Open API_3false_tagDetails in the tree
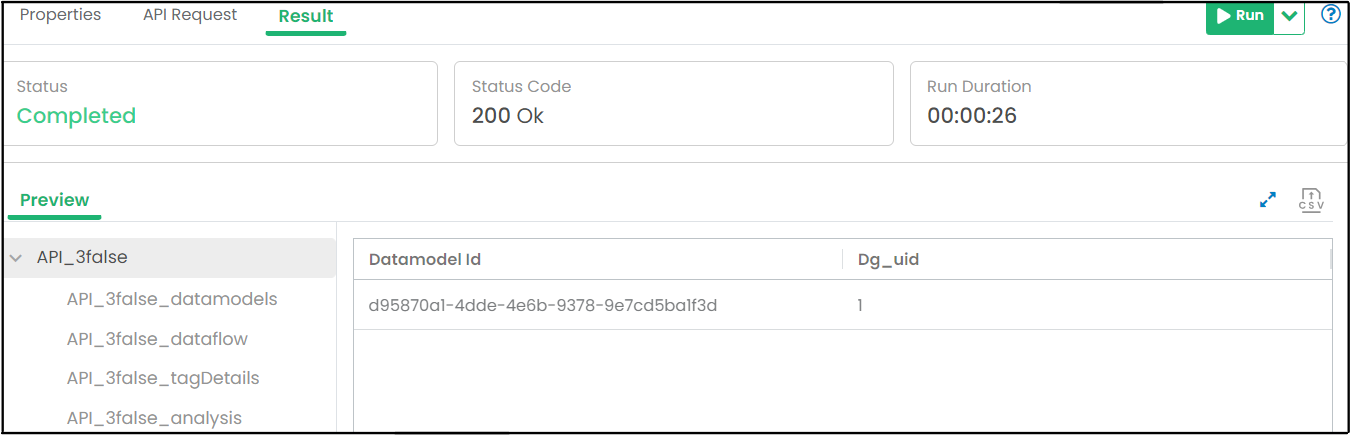This screenshot has width=1351, height=435. click(x=163, y=378)
